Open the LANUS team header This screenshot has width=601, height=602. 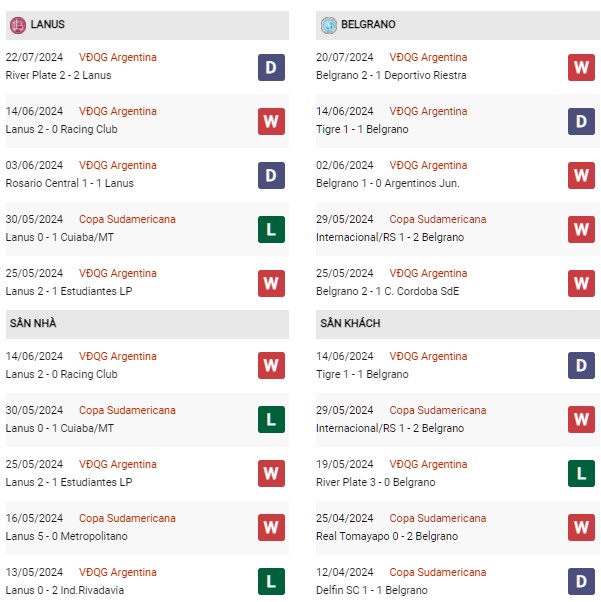(147, 25)
